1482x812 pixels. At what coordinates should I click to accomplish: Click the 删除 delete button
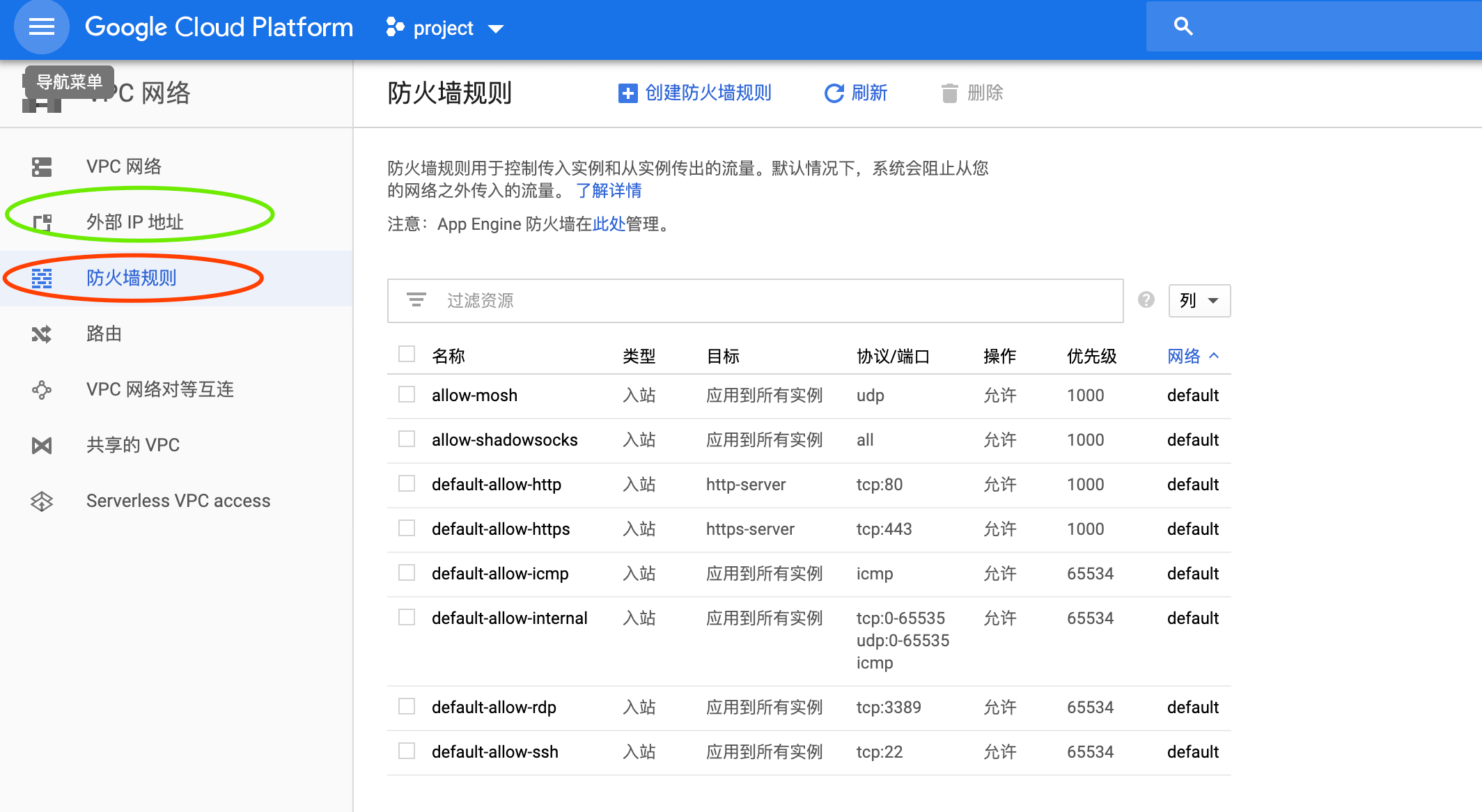pyautogui.click(x=972, y=93)
